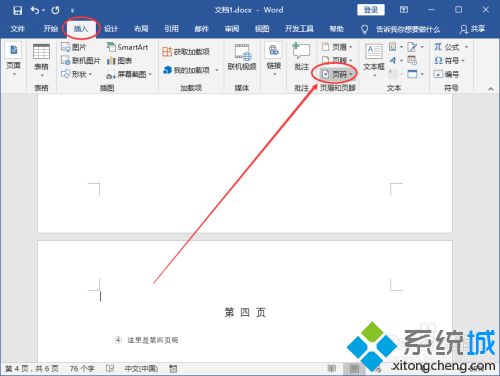The width and height of the screenshot is (500, 376).
Task: Open the 审阅 Review tab
Action: click(x=232, y=29)
